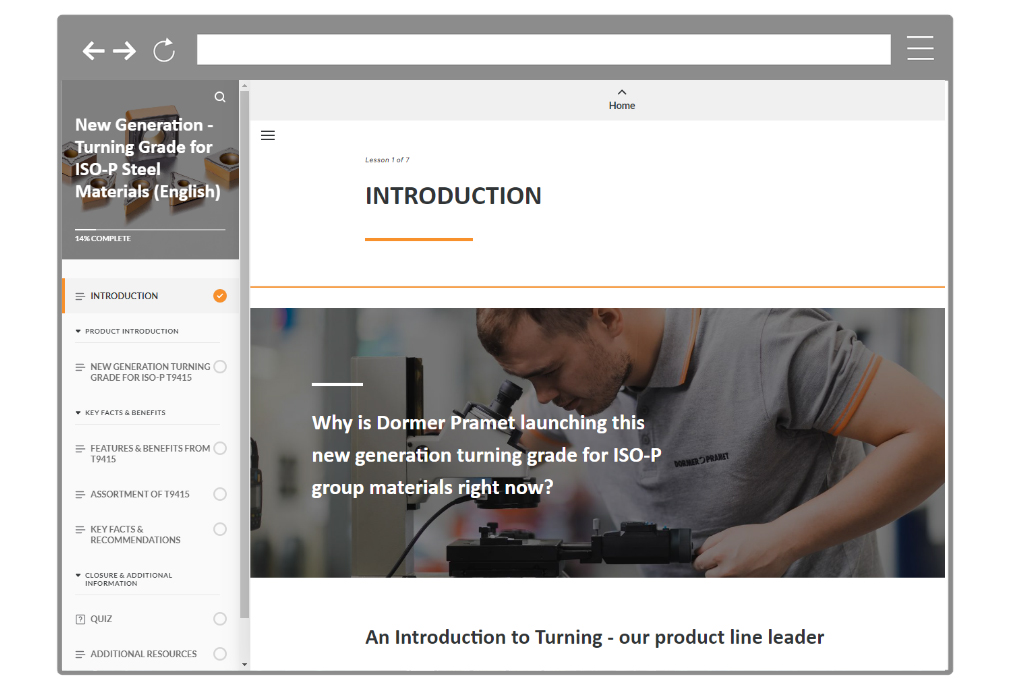Screen dimensions: 1035x690
Task: Open Key Facts & Recommendations lesson
Action: 135,534
